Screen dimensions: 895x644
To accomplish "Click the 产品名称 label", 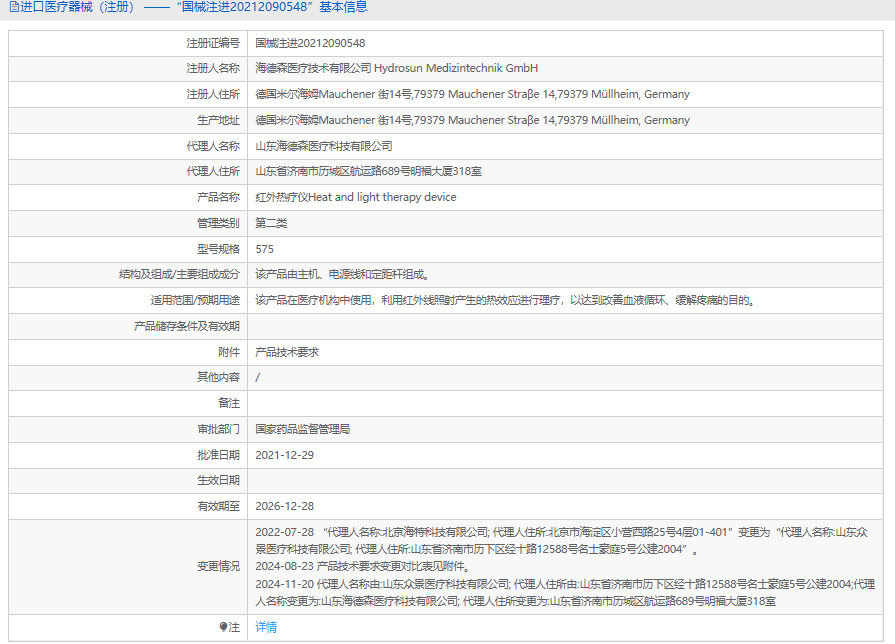I will (x=219, y=198).
